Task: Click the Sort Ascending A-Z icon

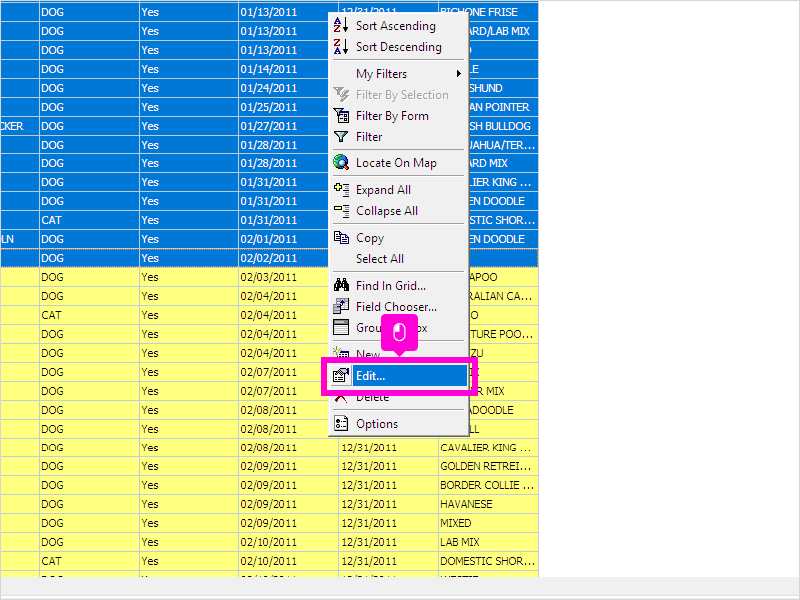Action: coord(341,25)
